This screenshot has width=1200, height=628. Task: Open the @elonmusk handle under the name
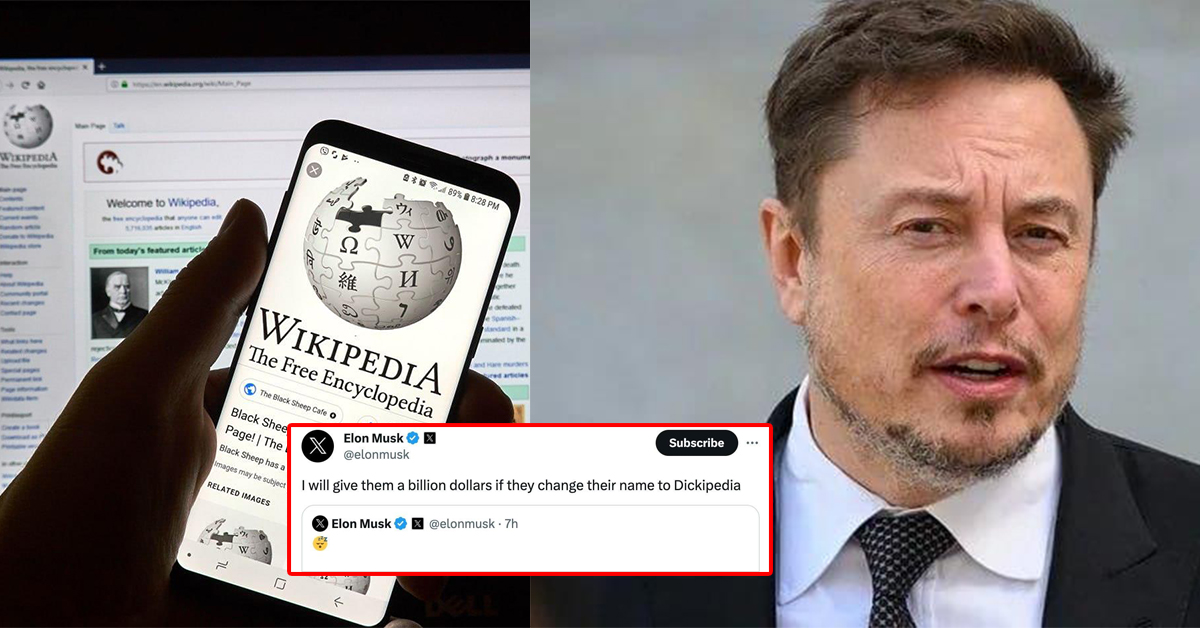tap(376, 455)
